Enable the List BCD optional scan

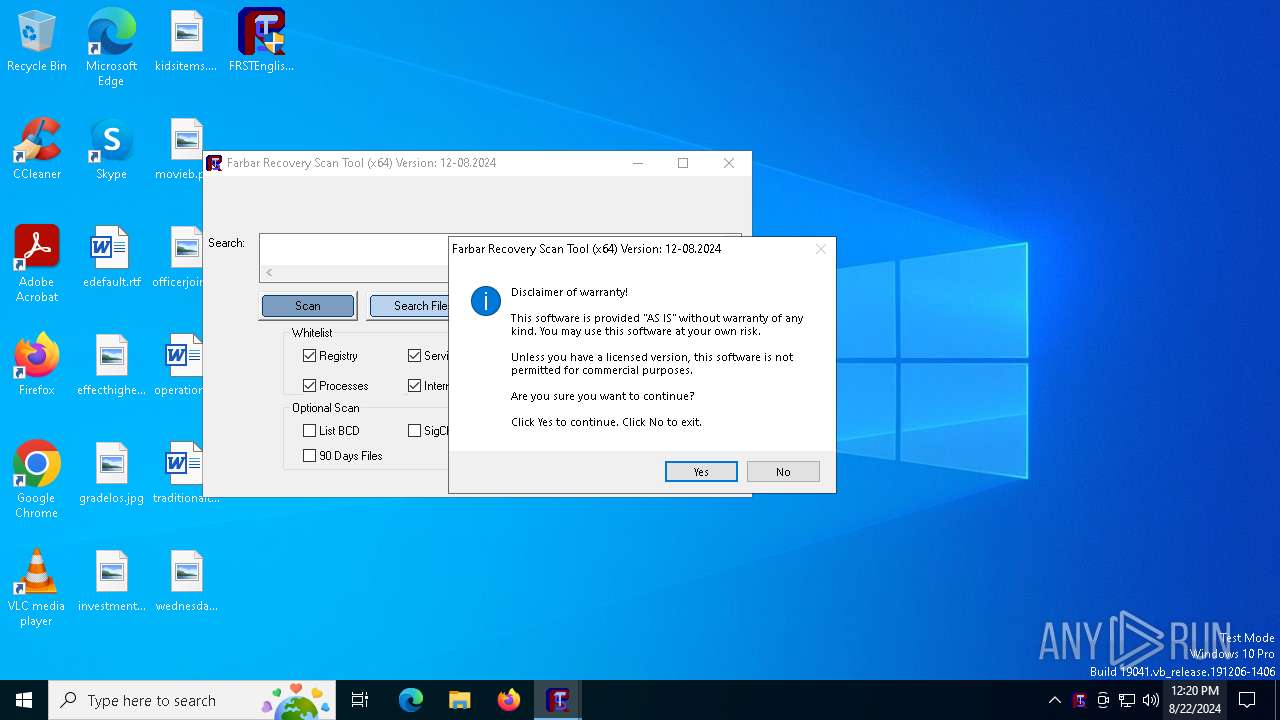pyautogui.click(x=310, y=431)
